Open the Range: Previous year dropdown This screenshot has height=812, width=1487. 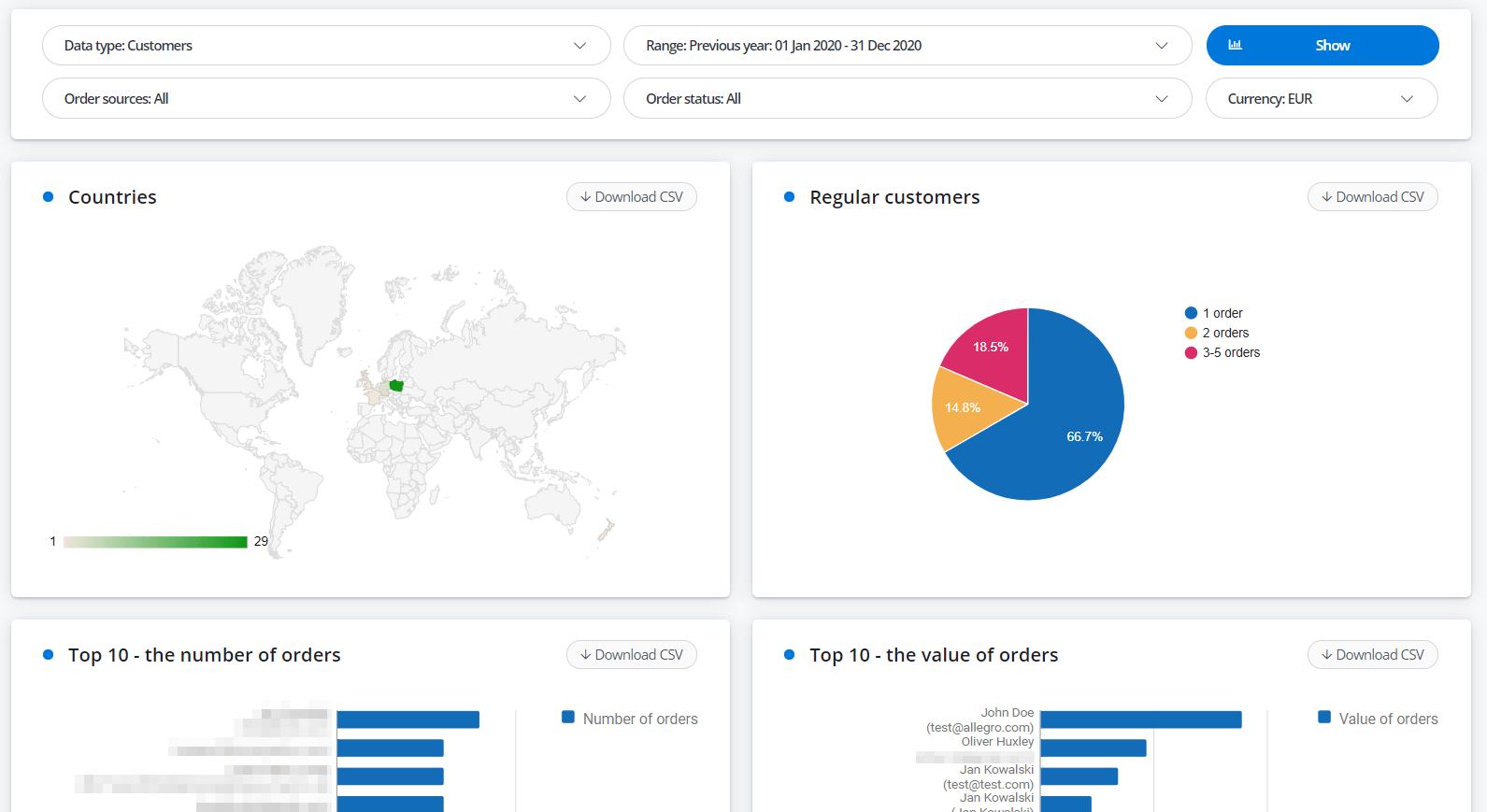[x=908, y=45]
